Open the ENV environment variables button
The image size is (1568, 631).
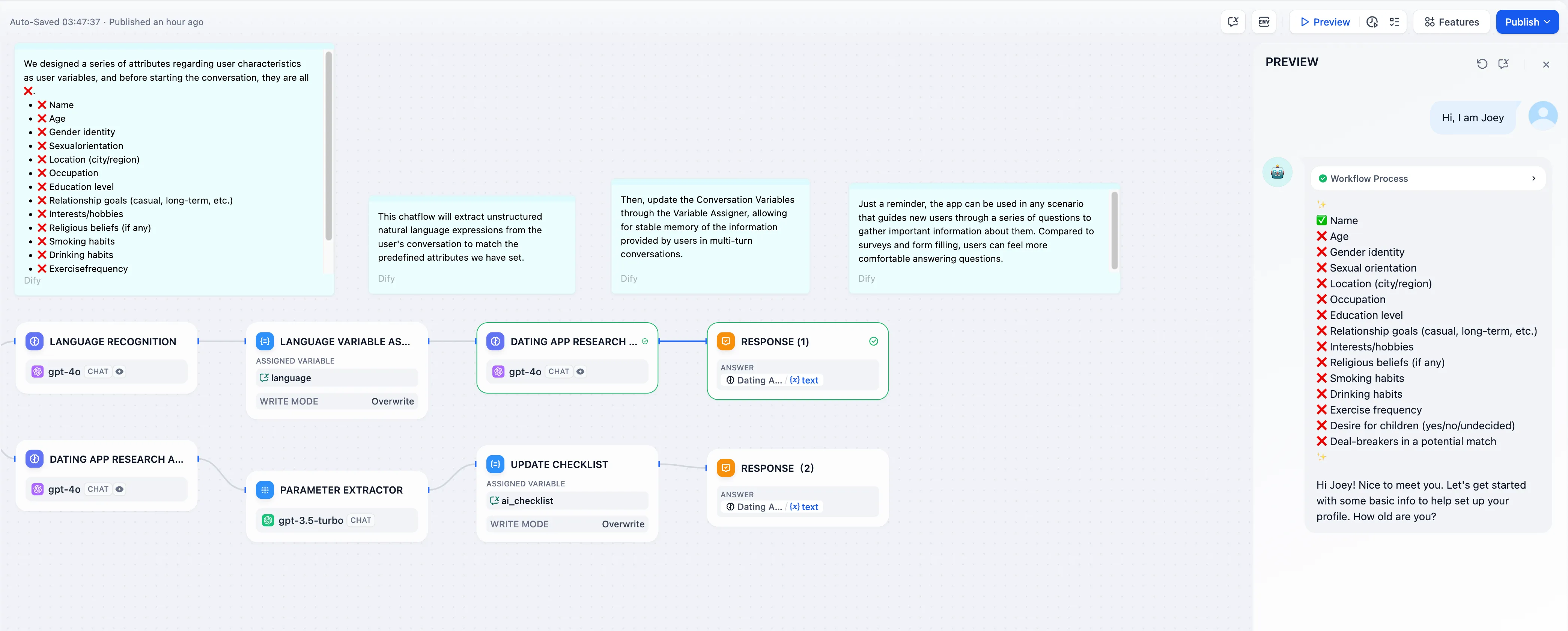1264,22
